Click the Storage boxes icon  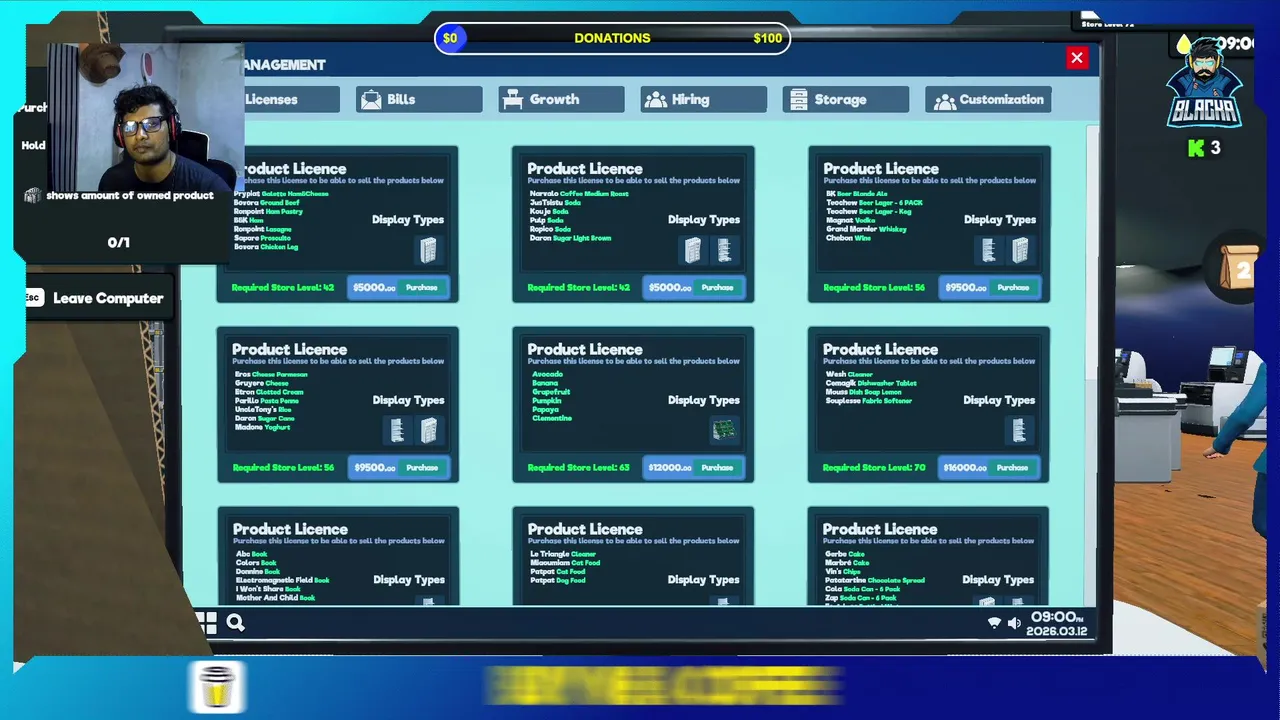point(798,100)
